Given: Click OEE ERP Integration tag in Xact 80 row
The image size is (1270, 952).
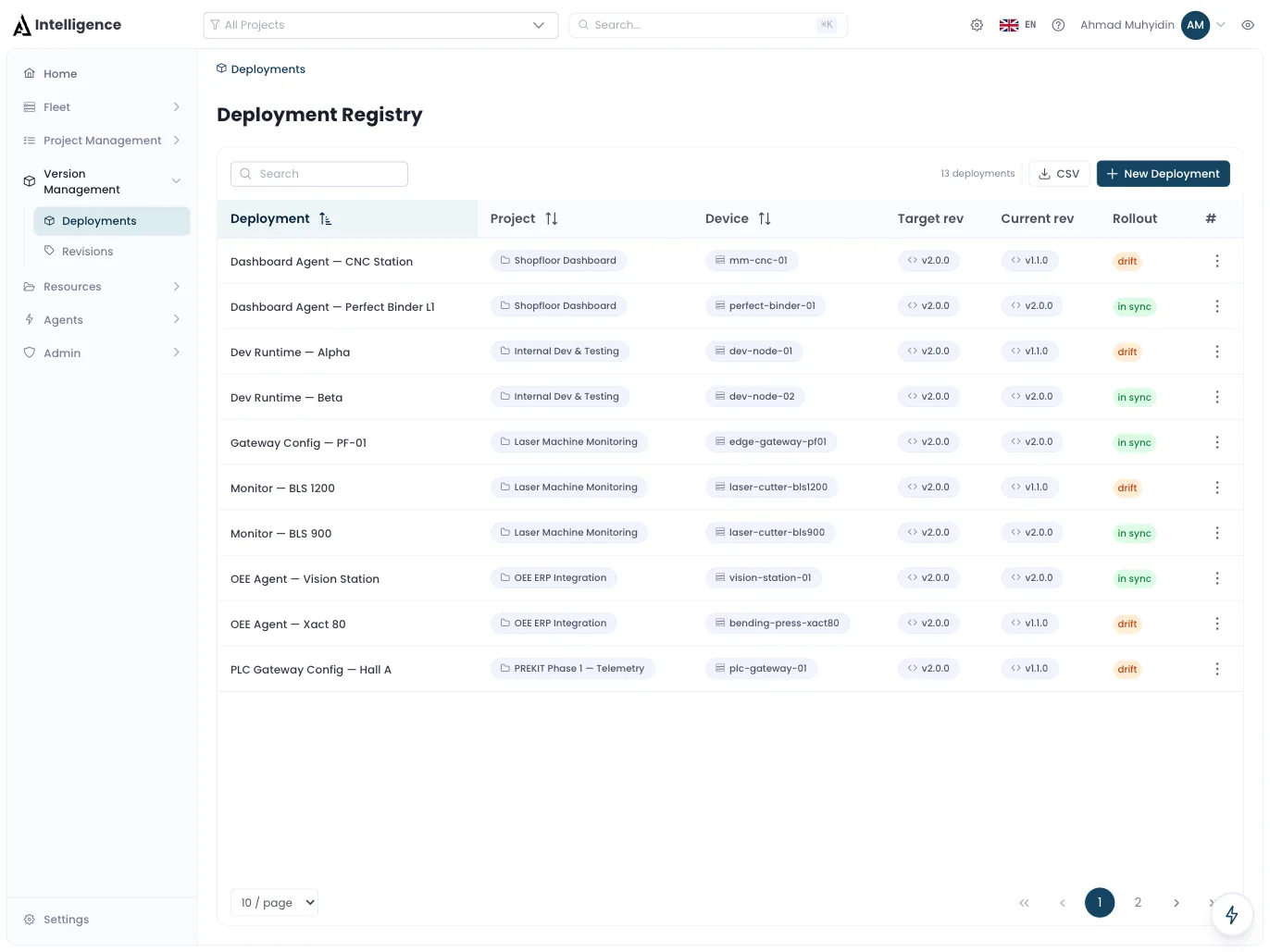Looking at the screenshot, I should click(554, 624).
